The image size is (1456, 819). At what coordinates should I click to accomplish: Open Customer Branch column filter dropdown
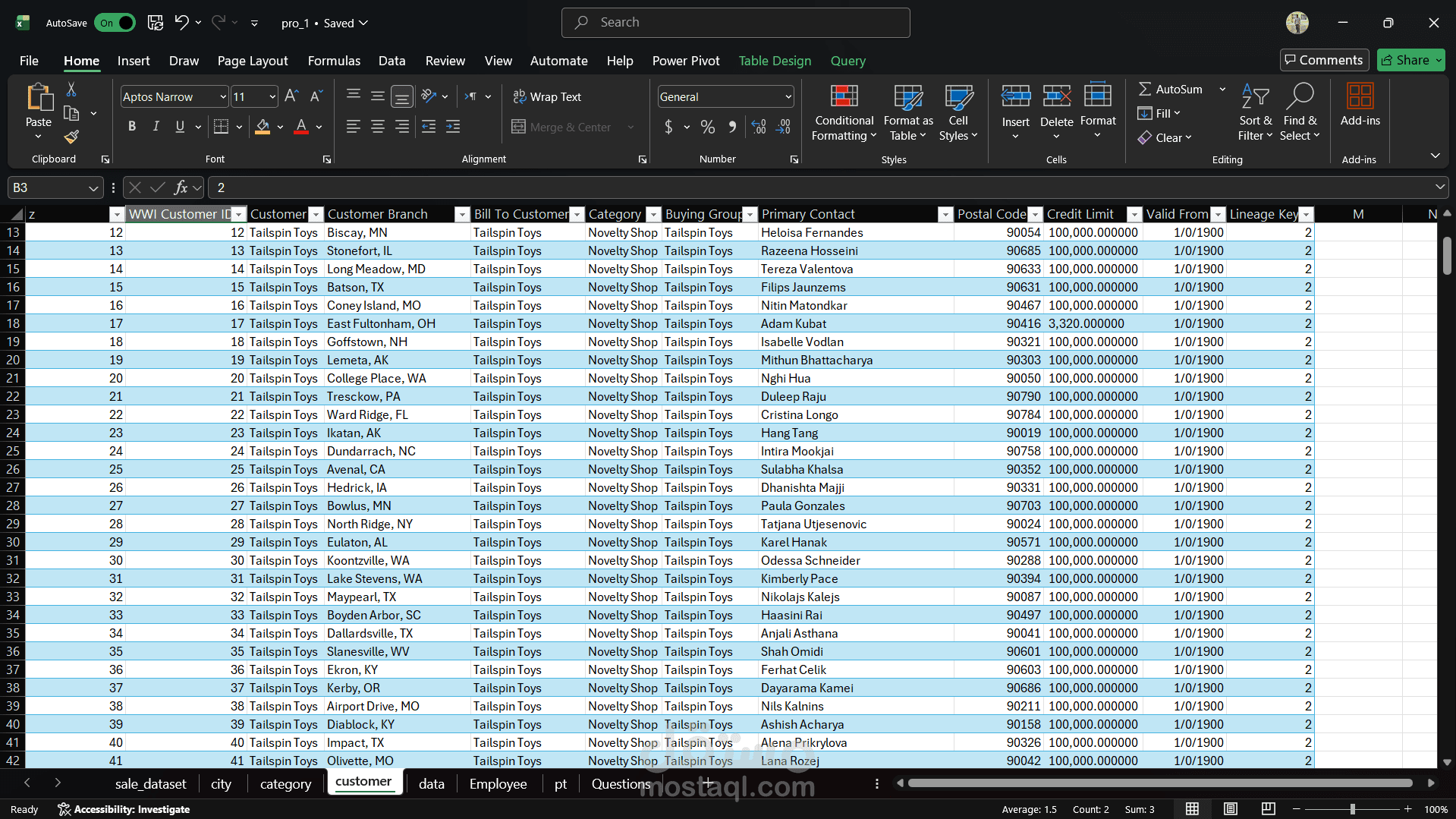(462, 215)
